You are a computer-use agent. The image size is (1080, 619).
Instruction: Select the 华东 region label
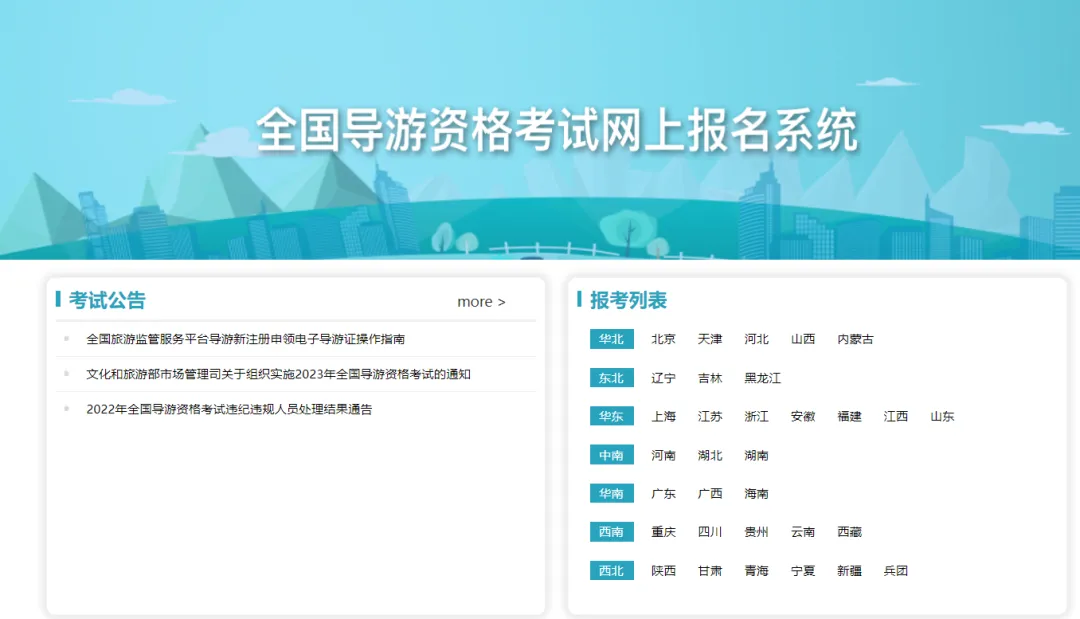pyautogui.click(x=611, y=416)
